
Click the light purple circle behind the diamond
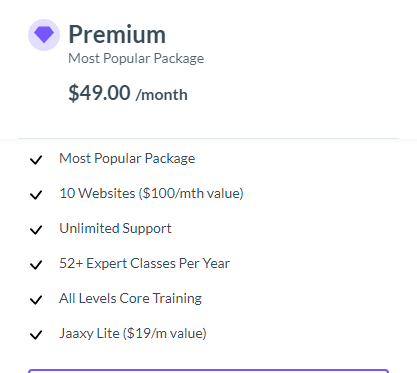pos(44,35)
